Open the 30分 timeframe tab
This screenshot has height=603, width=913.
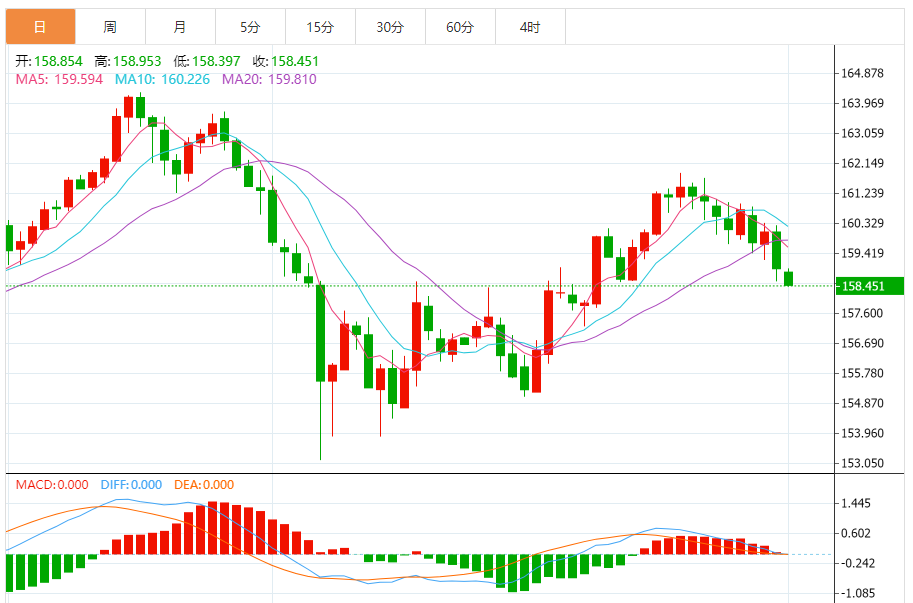pos(390,27)
